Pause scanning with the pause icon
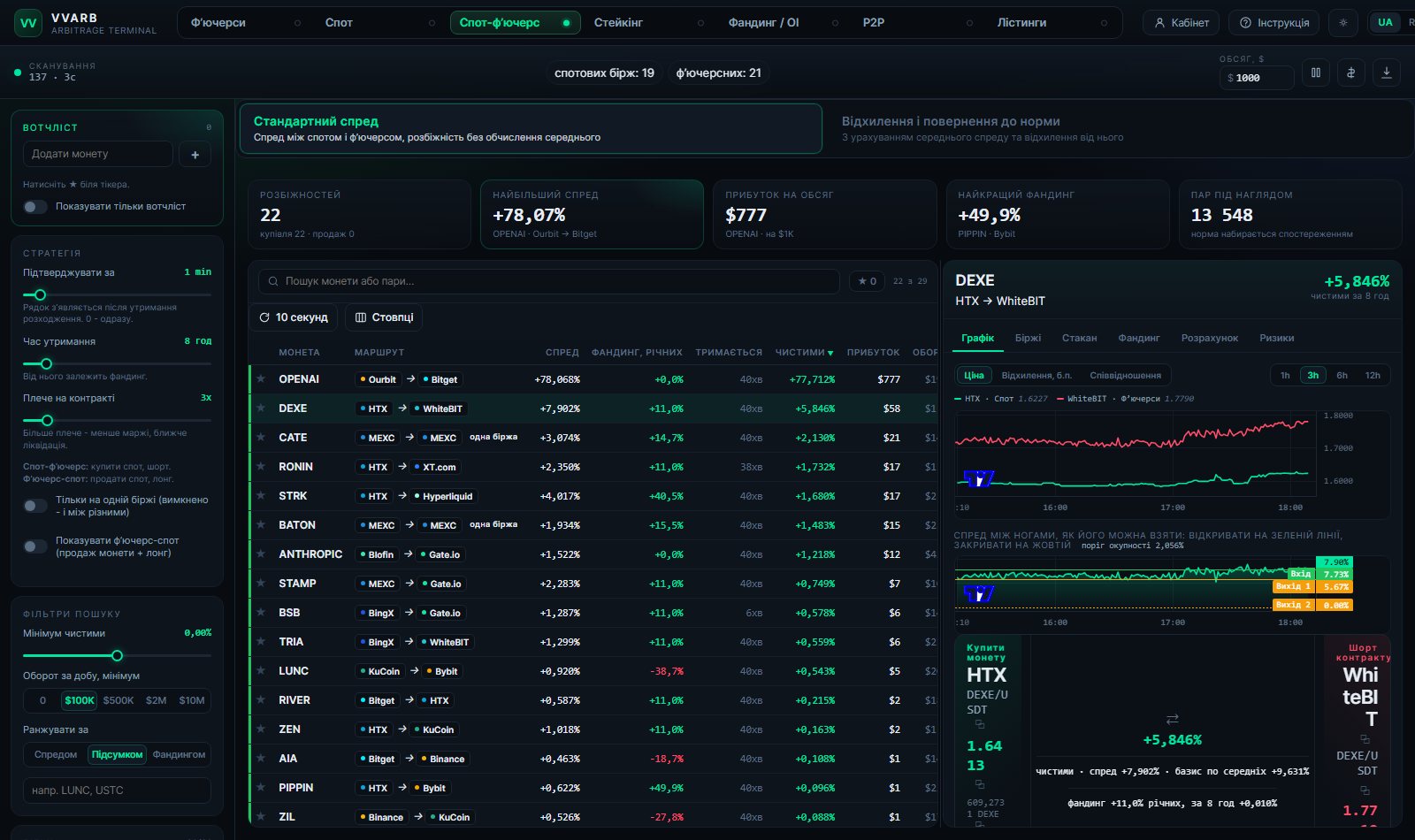 [x=1316, y=73]
